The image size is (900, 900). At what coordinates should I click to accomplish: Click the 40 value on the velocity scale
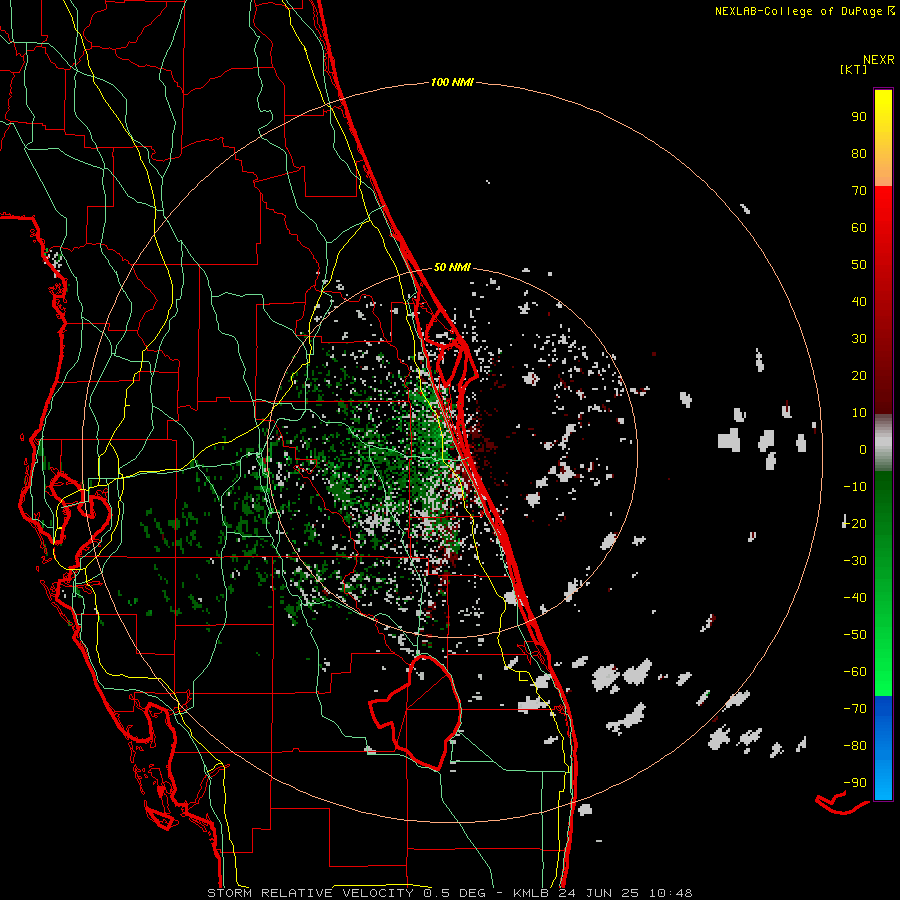[x=859, y=301]
